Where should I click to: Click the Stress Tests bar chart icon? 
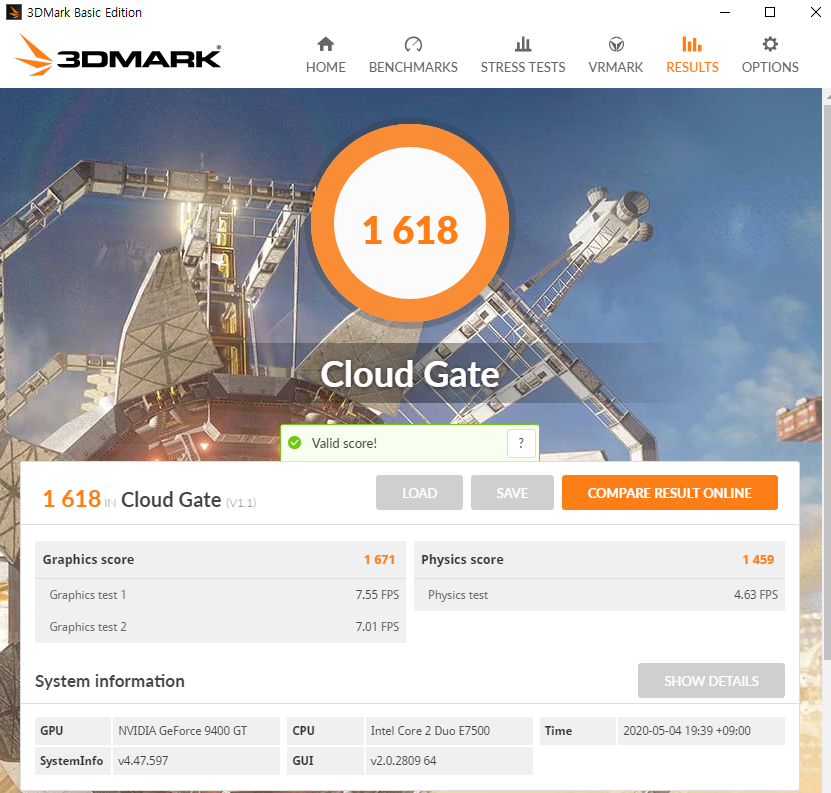pyautogui.click(x=523, y=44)
